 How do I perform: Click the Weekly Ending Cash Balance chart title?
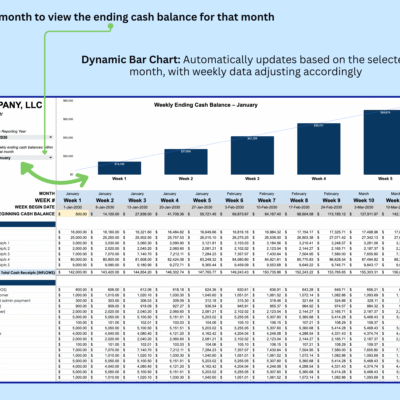tap(206, 105)
